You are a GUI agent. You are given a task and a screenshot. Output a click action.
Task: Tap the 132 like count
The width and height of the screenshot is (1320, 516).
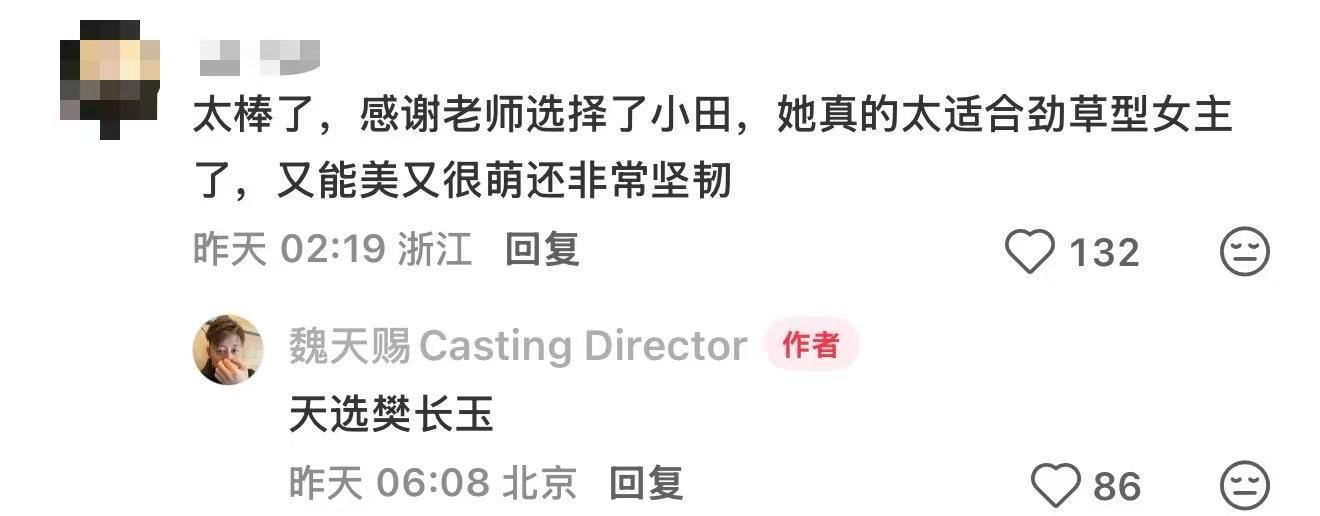[x=1104, y=253]
